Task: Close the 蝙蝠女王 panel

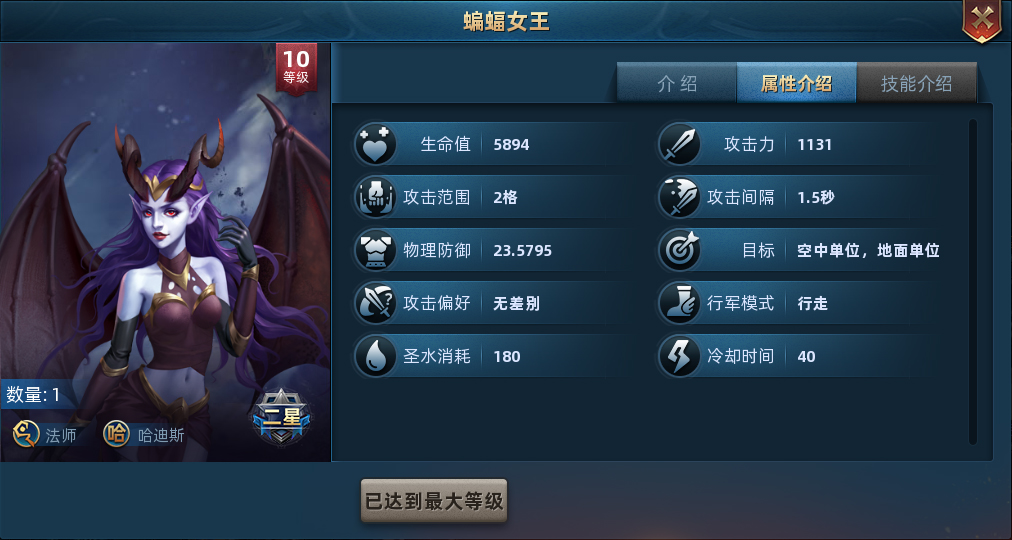Action: (982, 21)
